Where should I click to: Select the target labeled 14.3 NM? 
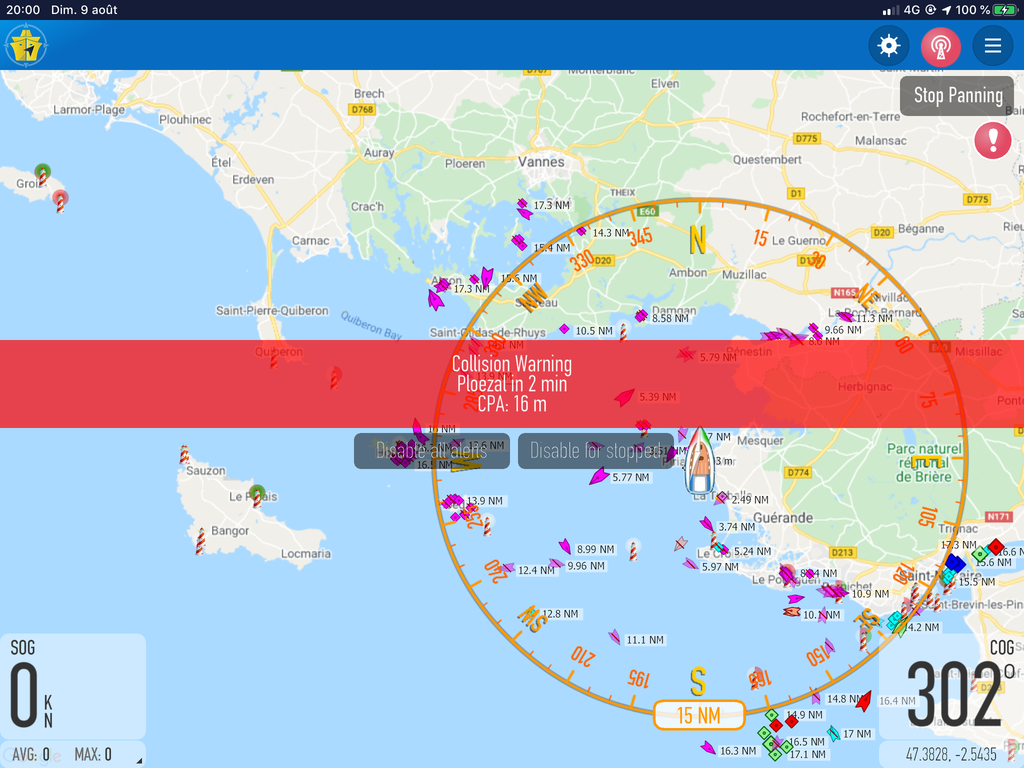point(581,231)
